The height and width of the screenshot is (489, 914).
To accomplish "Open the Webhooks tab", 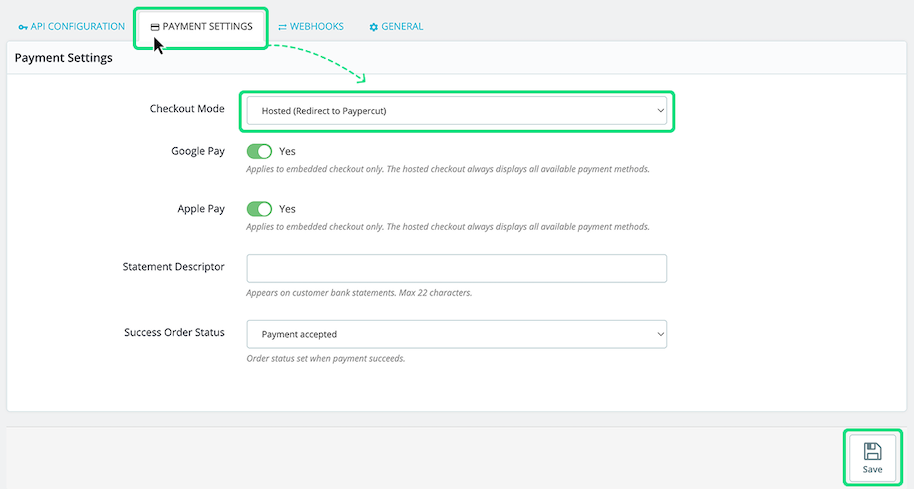I will pyautogui.click(x=311, y=26).
